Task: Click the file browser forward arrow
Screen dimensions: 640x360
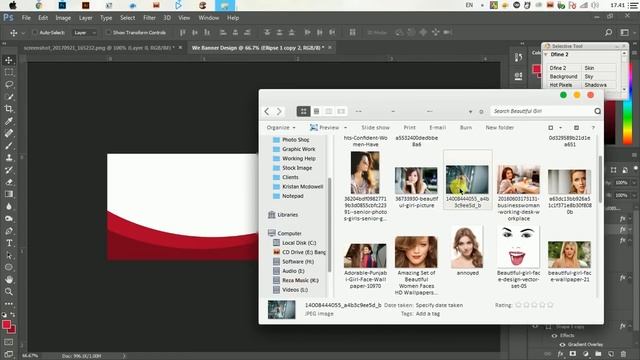Action: pyautogui.click(x=279, y=111)
